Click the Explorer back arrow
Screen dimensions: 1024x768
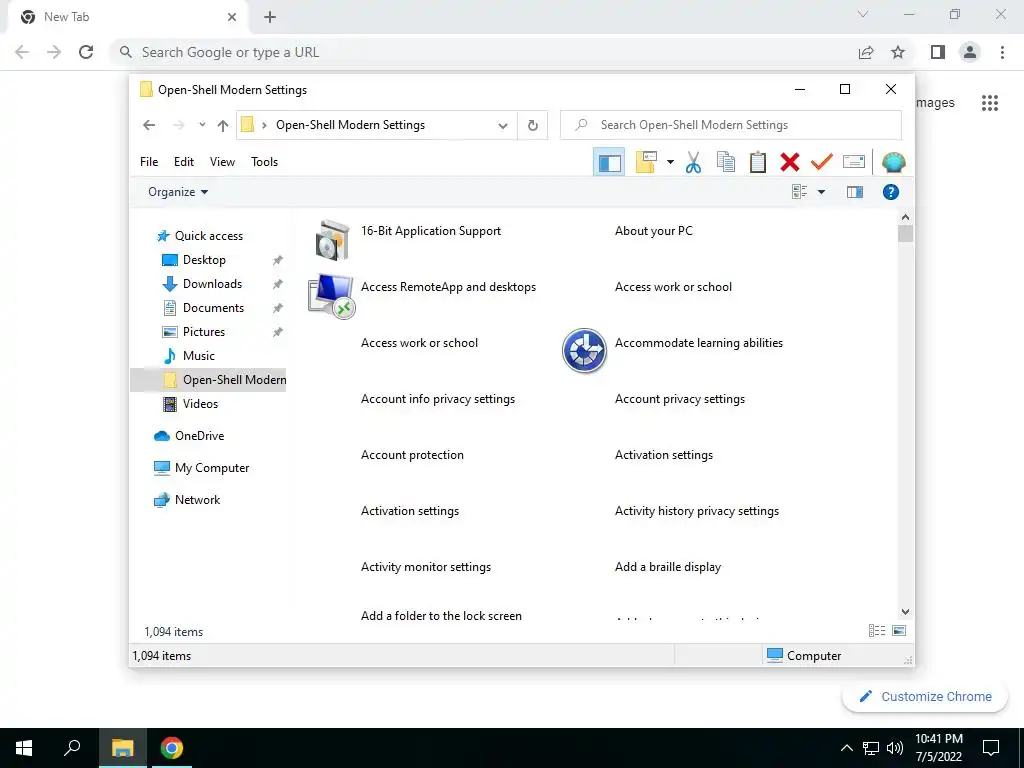click(149, 125)
